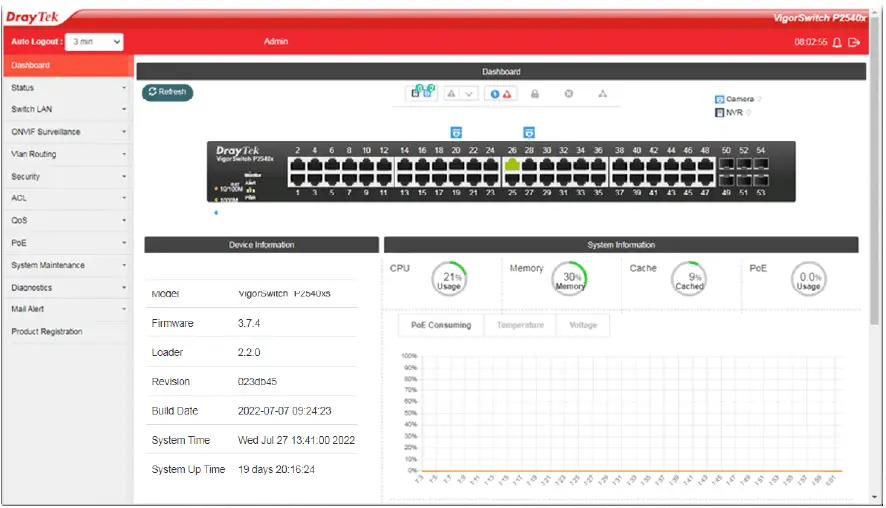Expand the ACL menu arrow

click(124, 198)
